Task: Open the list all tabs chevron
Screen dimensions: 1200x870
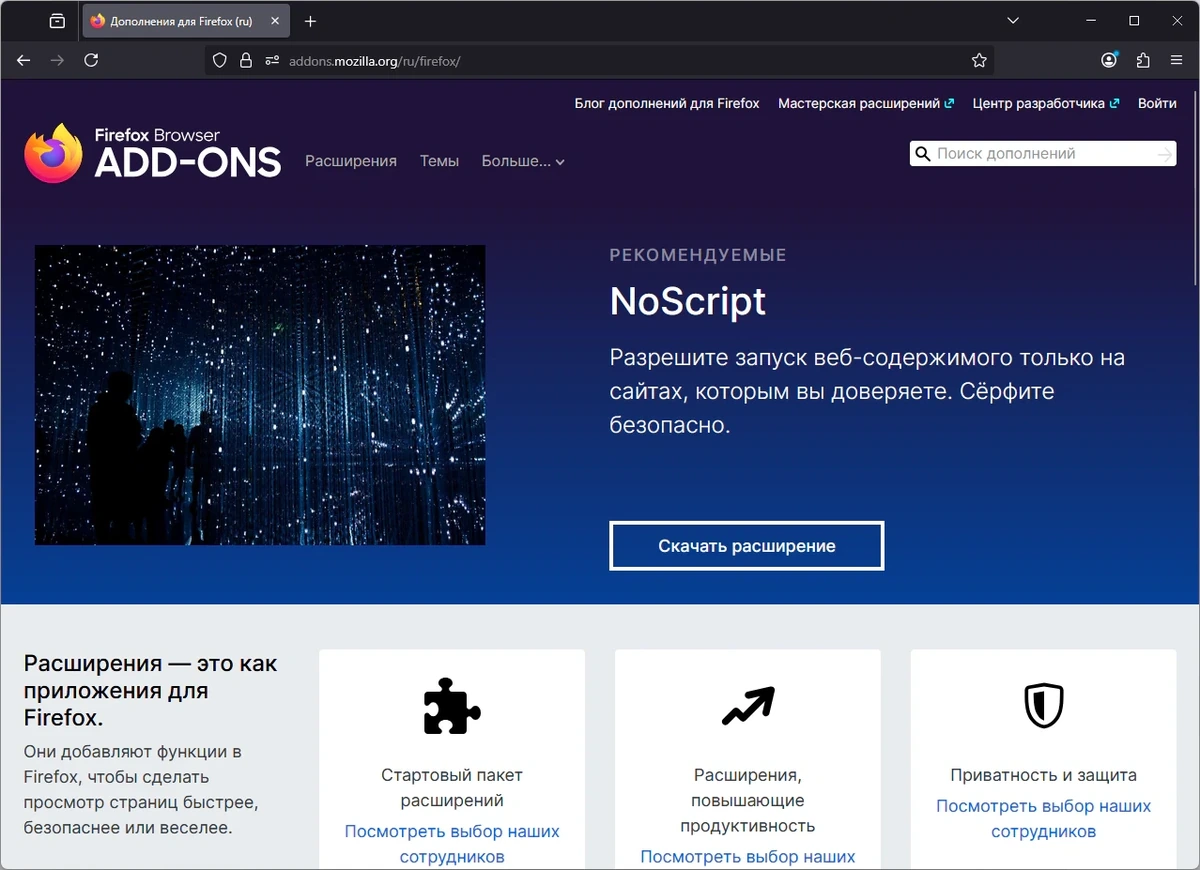Action: (1014, 21)
